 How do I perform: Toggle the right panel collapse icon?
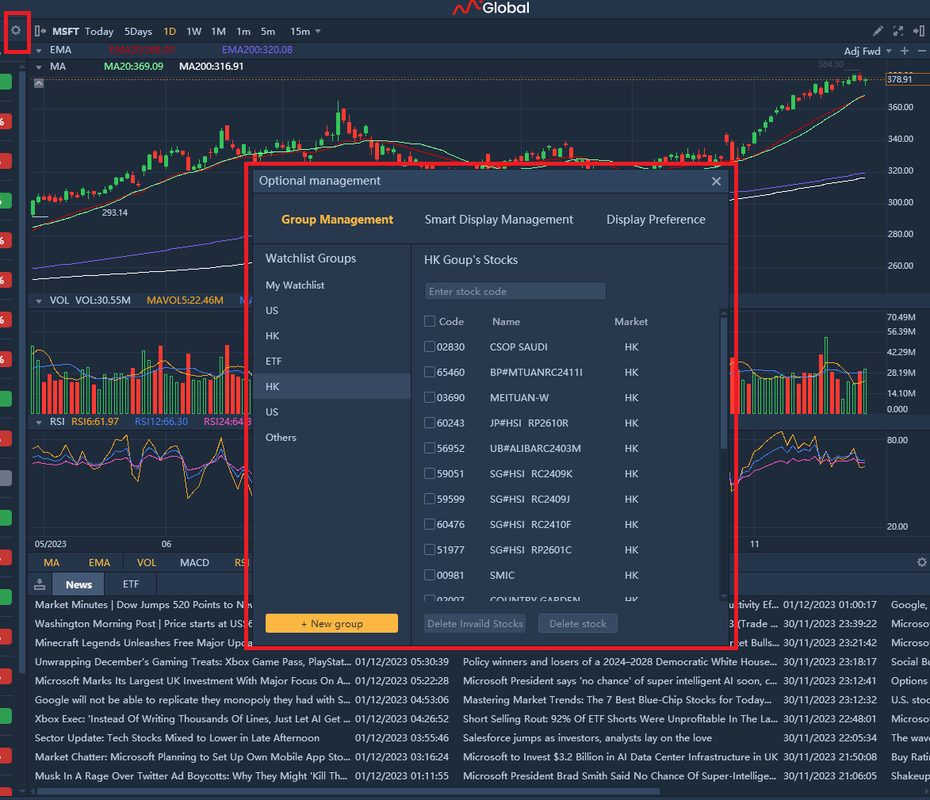tap(918, 31)
